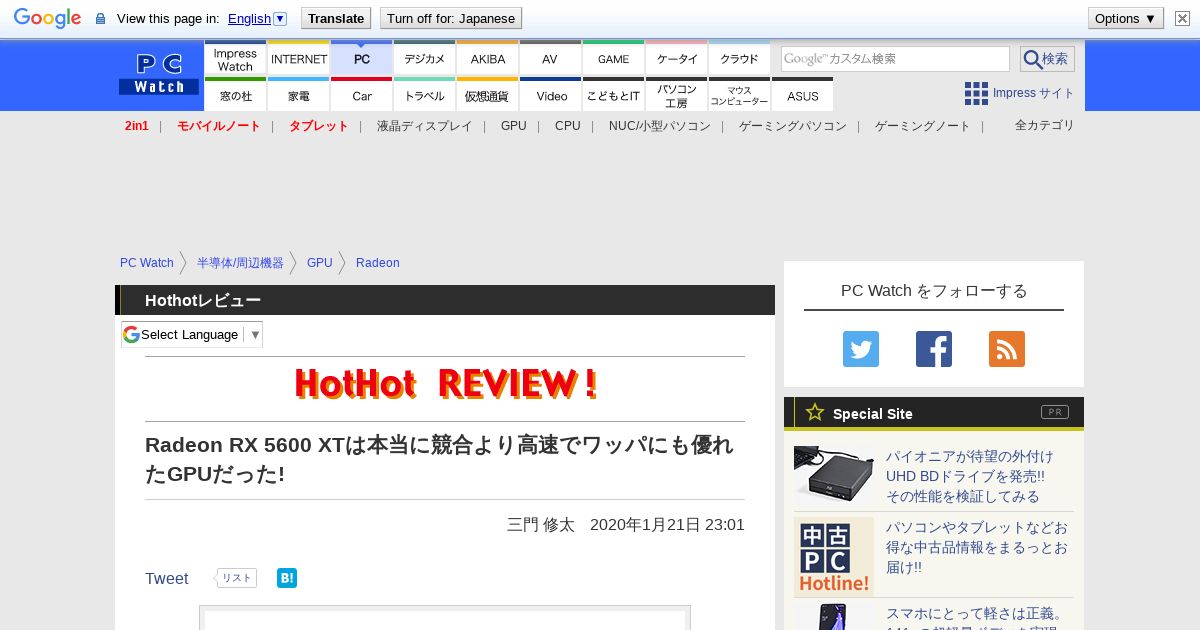Screen dimensions: 1200x630
Task: Open the Pioneer UHD BD drive thumbnail
Action: click(834, 474)
